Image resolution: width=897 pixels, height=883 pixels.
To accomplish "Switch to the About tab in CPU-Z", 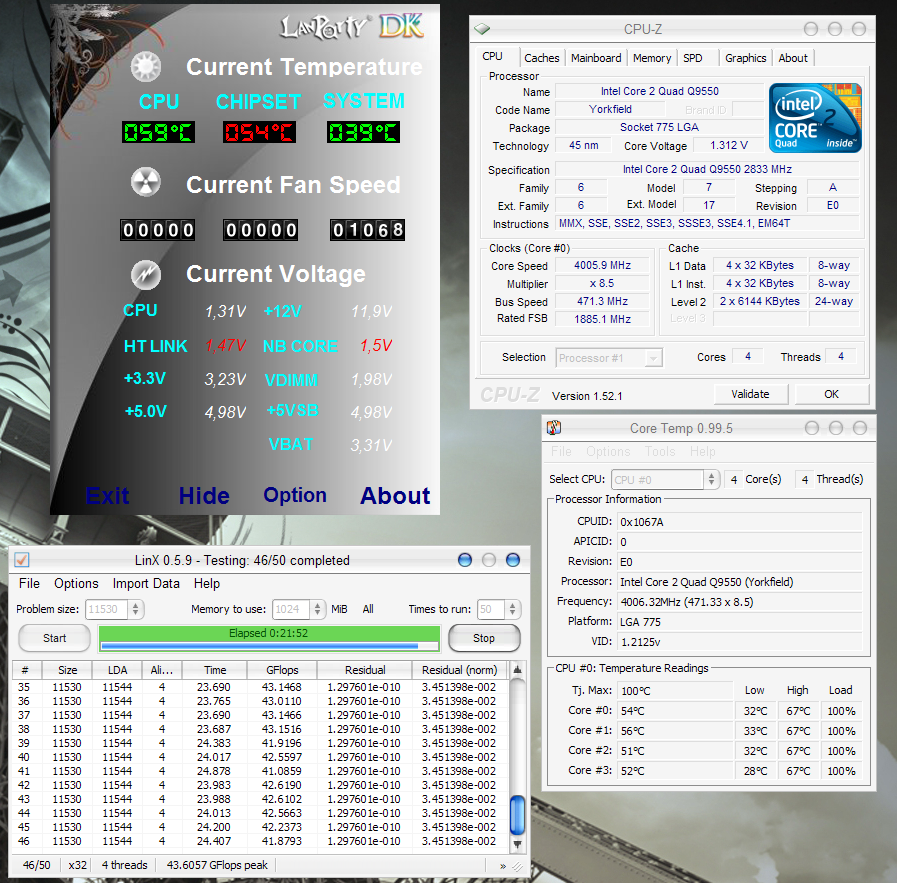I will click(793, 58).
